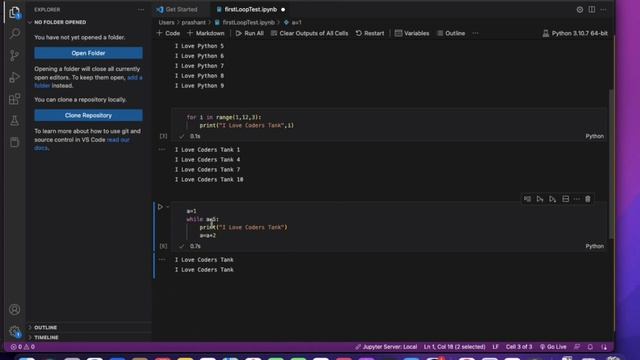
Task: Add a new Code cell
Action: coord(168,33)
